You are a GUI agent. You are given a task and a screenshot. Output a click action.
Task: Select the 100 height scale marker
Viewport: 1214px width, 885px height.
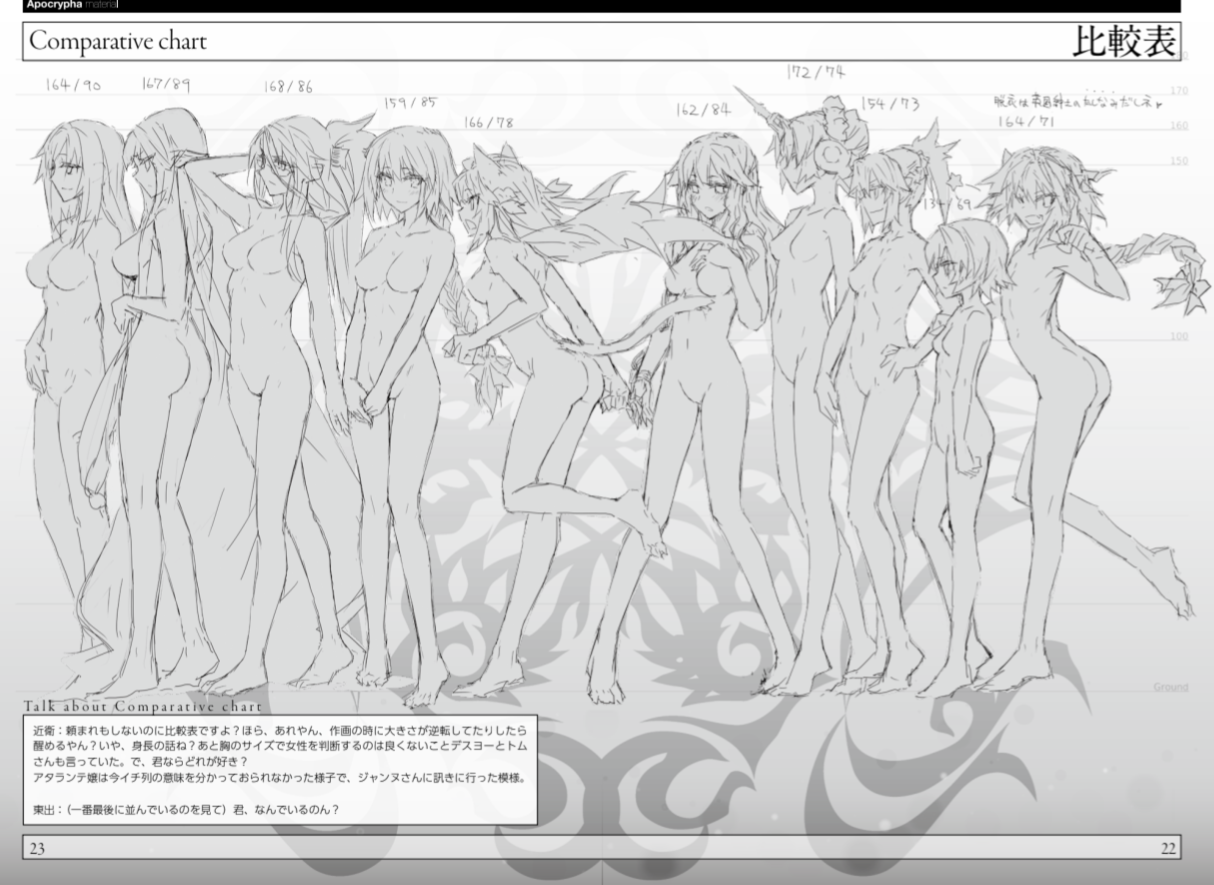(x=1179, y=337)
